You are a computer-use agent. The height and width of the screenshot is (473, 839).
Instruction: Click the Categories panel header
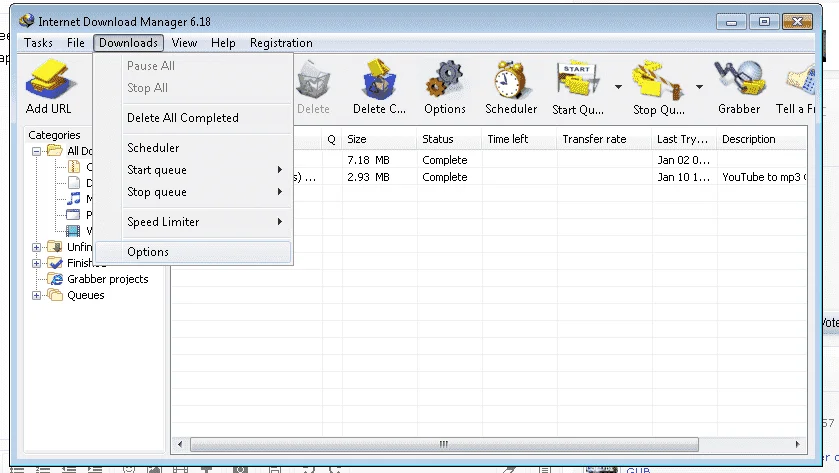[54, 135]
